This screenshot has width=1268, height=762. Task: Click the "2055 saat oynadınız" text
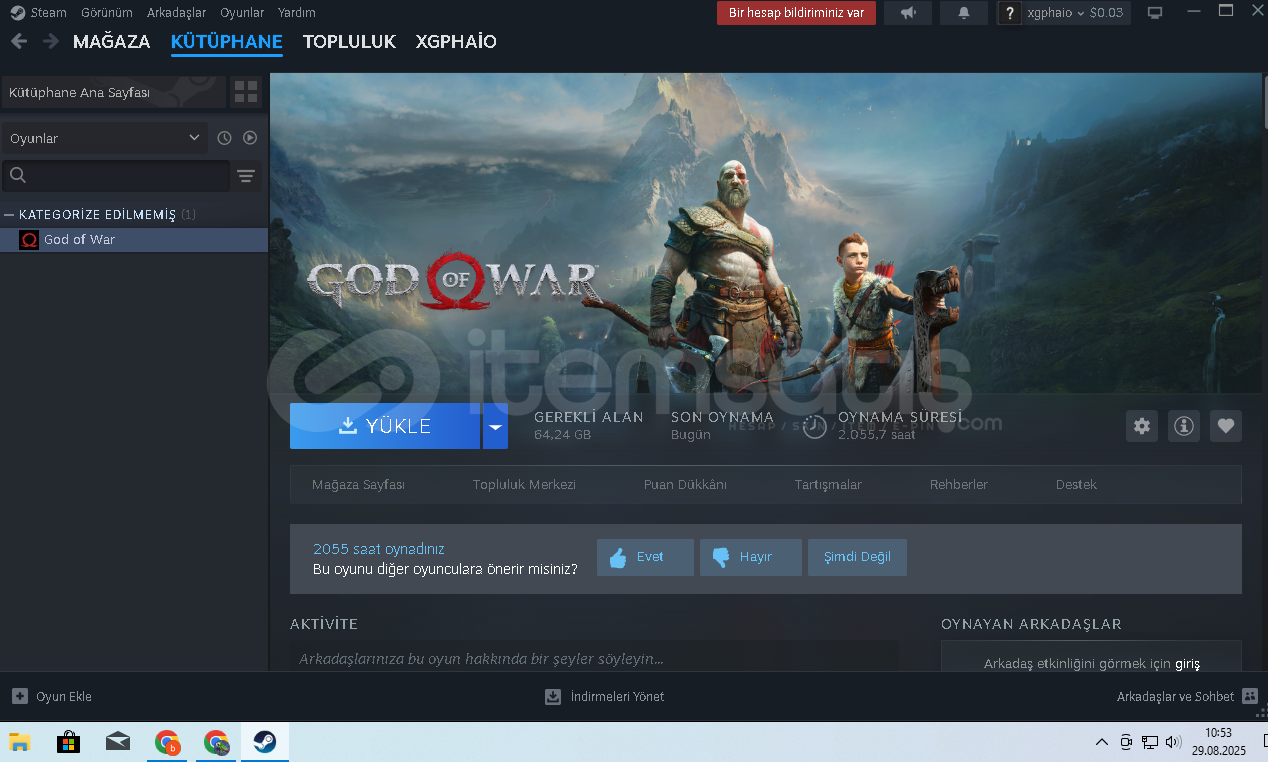379,549
